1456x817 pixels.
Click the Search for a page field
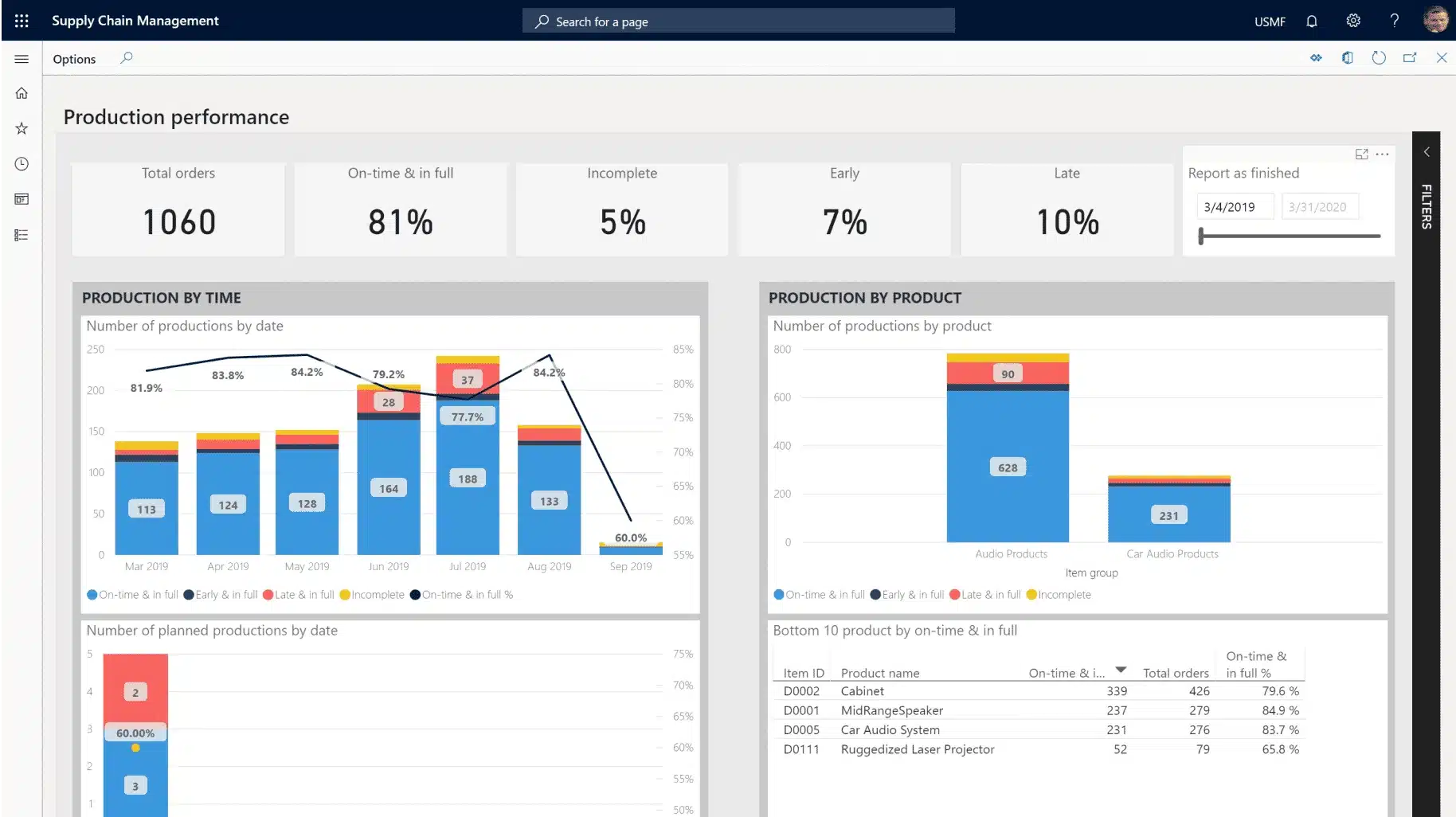coord(738,21)
